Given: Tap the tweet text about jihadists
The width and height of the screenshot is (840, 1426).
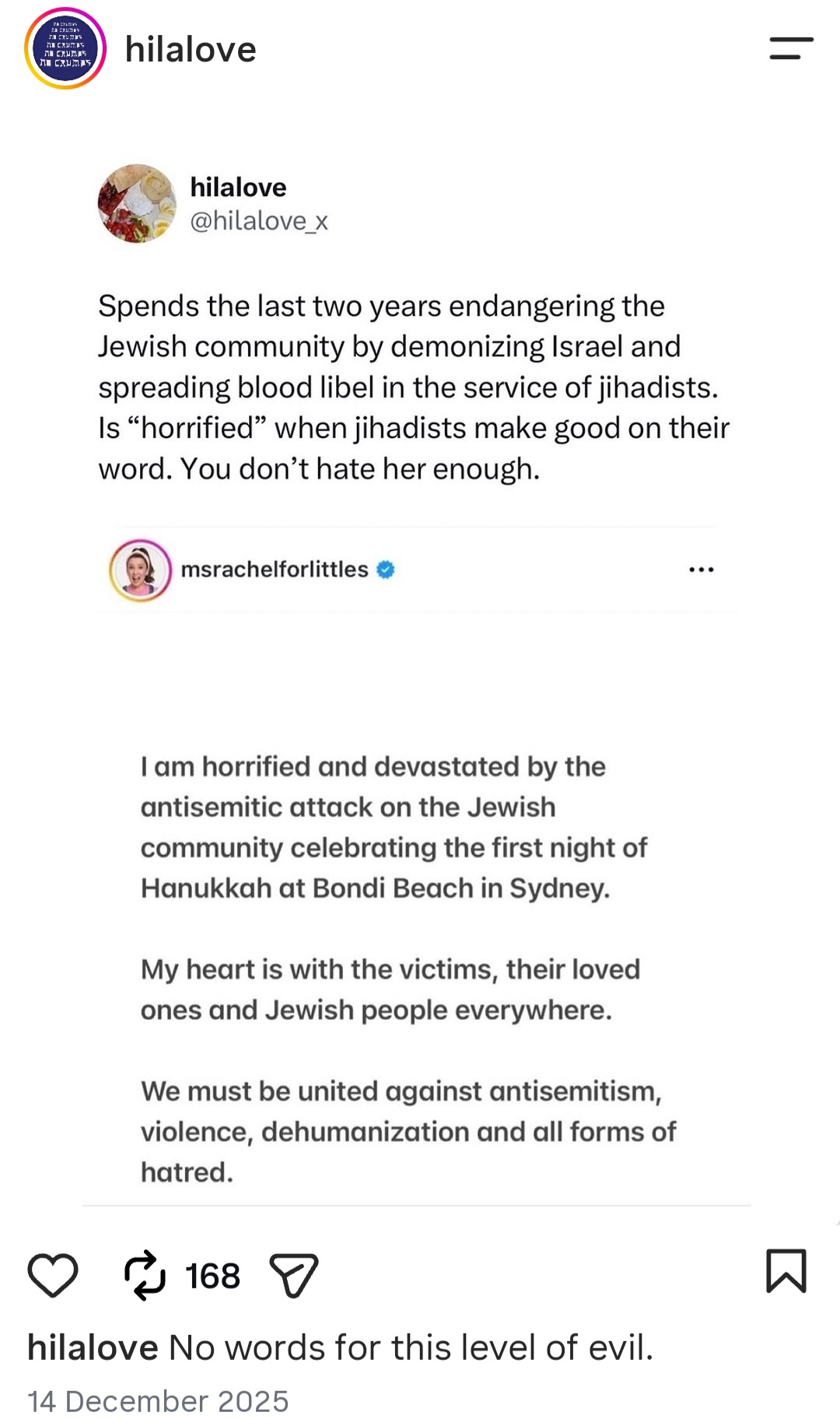Looking at the screenshot, I should [x=414, y=387].
